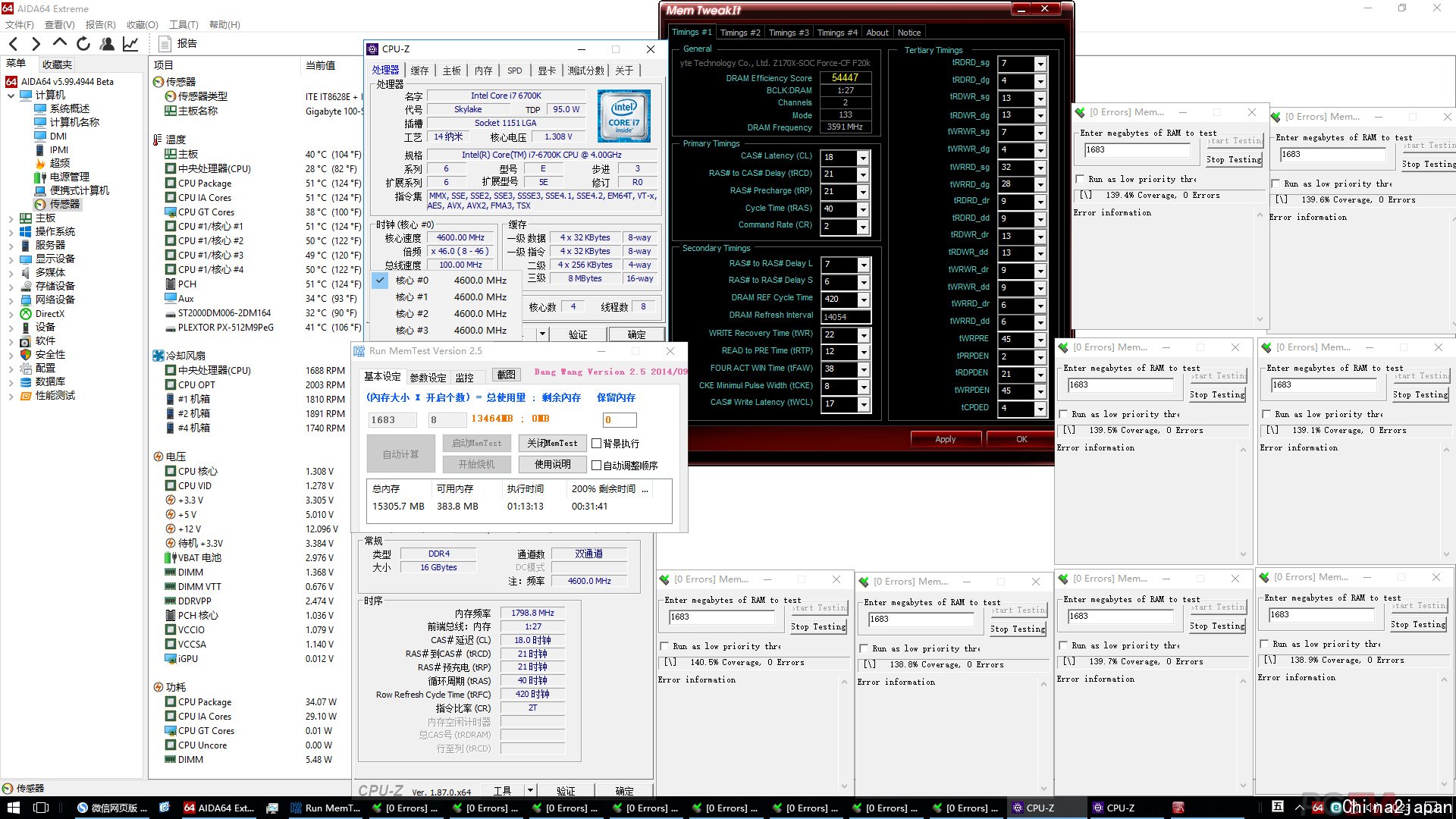The image size is (1456, 819).
Task: Click 使用说明 button in Run MemTest
Action: pos(552,464)
